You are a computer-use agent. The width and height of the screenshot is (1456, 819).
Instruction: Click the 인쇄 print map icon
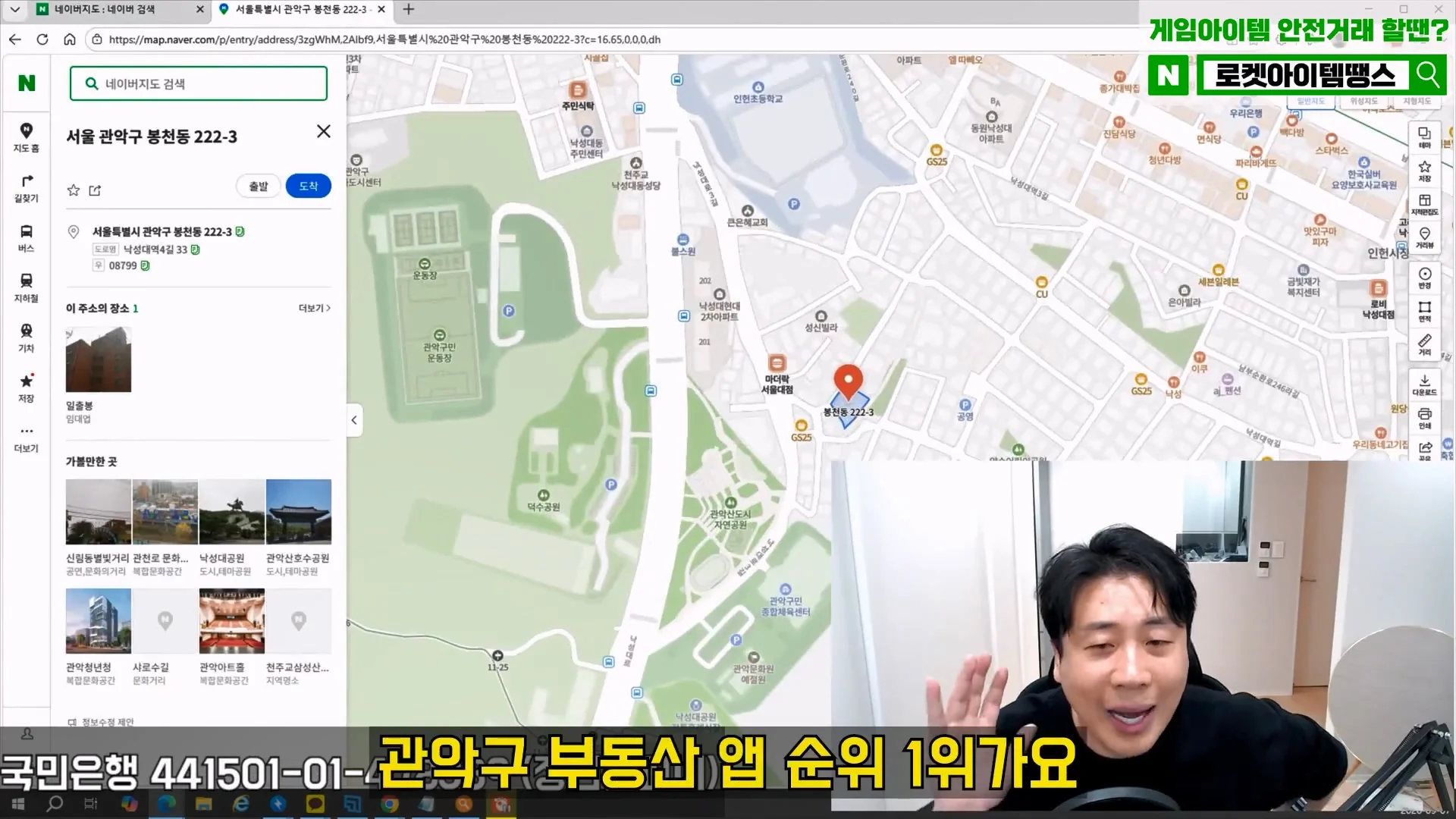click(1425, 418)
